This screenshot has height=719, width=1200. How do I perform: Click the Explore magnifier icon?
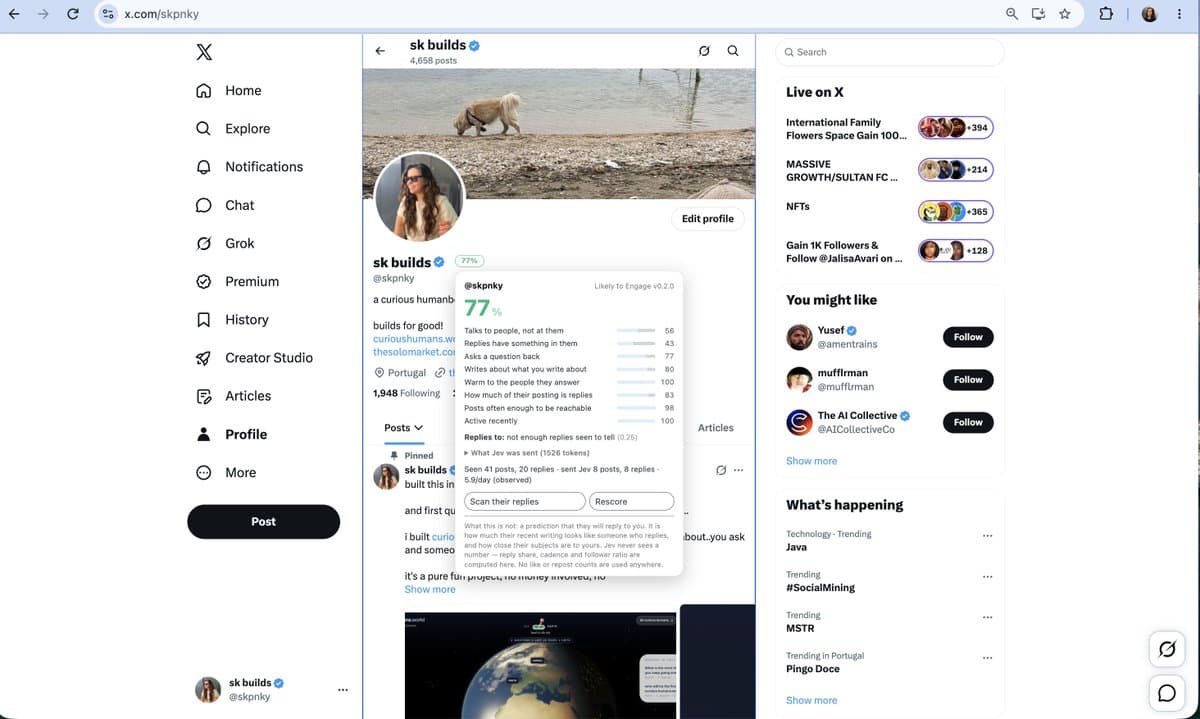pos(204,128)
